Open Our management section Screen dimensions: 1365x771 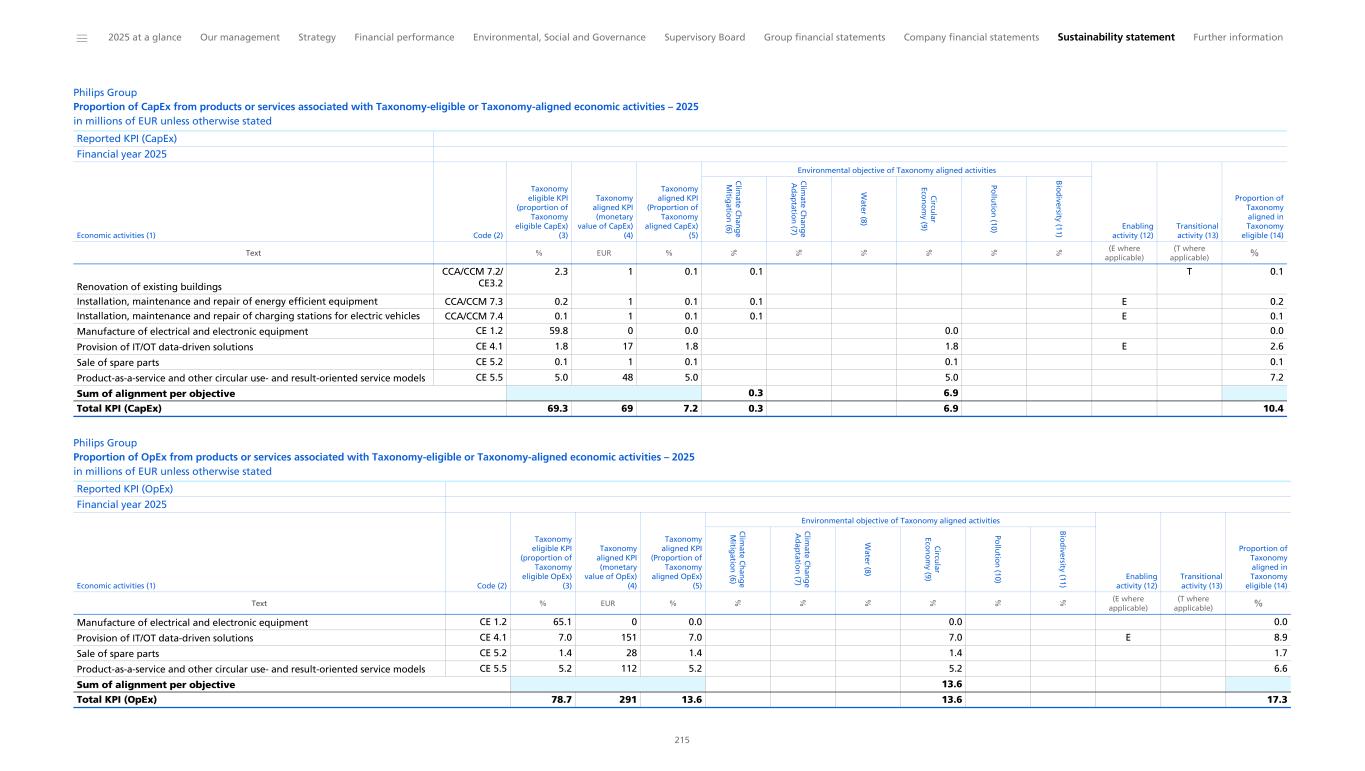[x=240, y=38]
